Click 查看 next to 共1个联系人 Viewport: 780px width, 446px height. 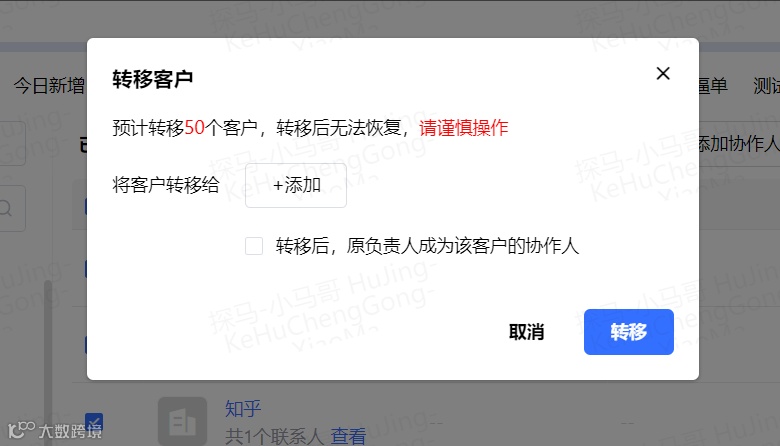point(348,436)
